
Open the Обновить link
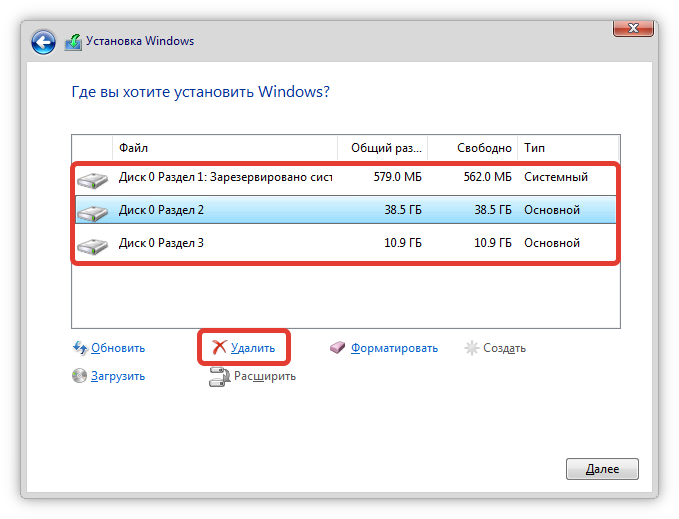118,348
